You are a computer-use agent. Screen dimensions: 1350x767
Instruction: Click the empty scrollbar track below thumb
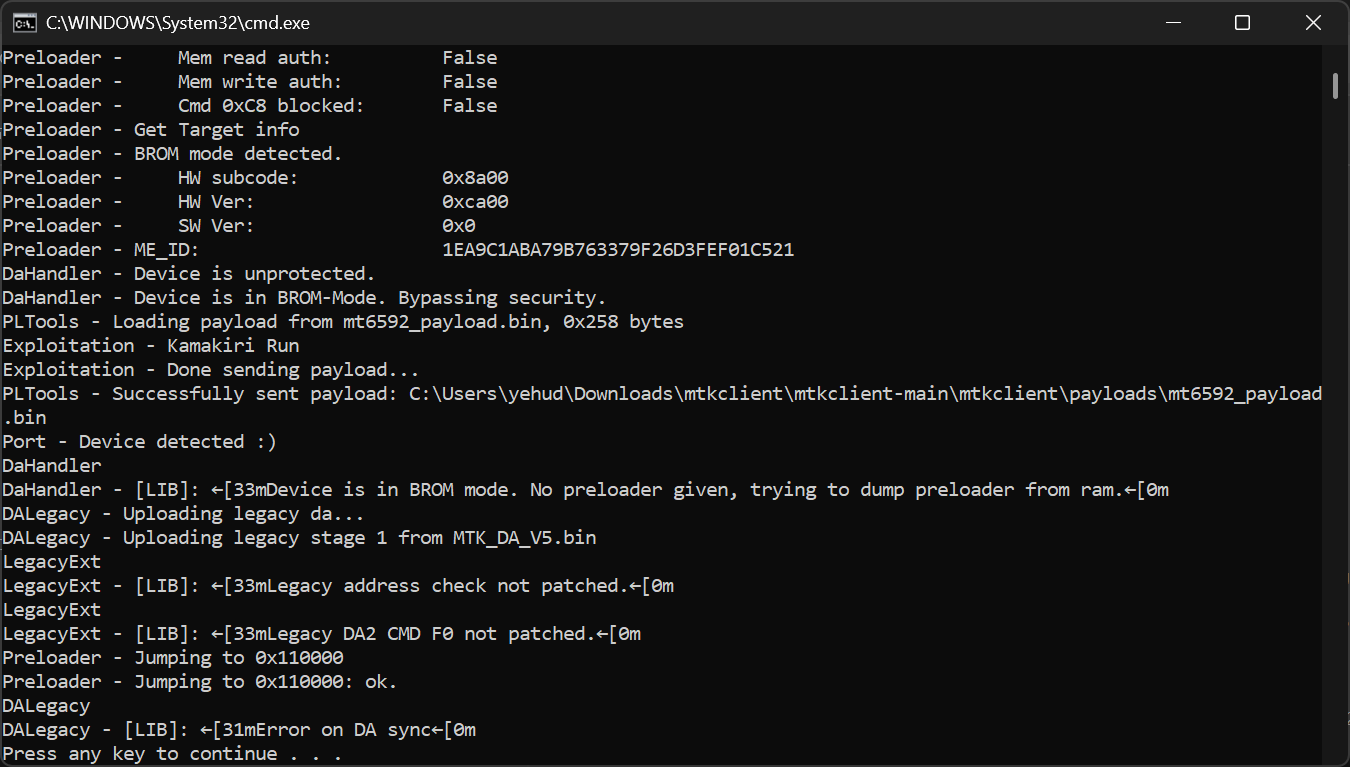pos(1336,430)
